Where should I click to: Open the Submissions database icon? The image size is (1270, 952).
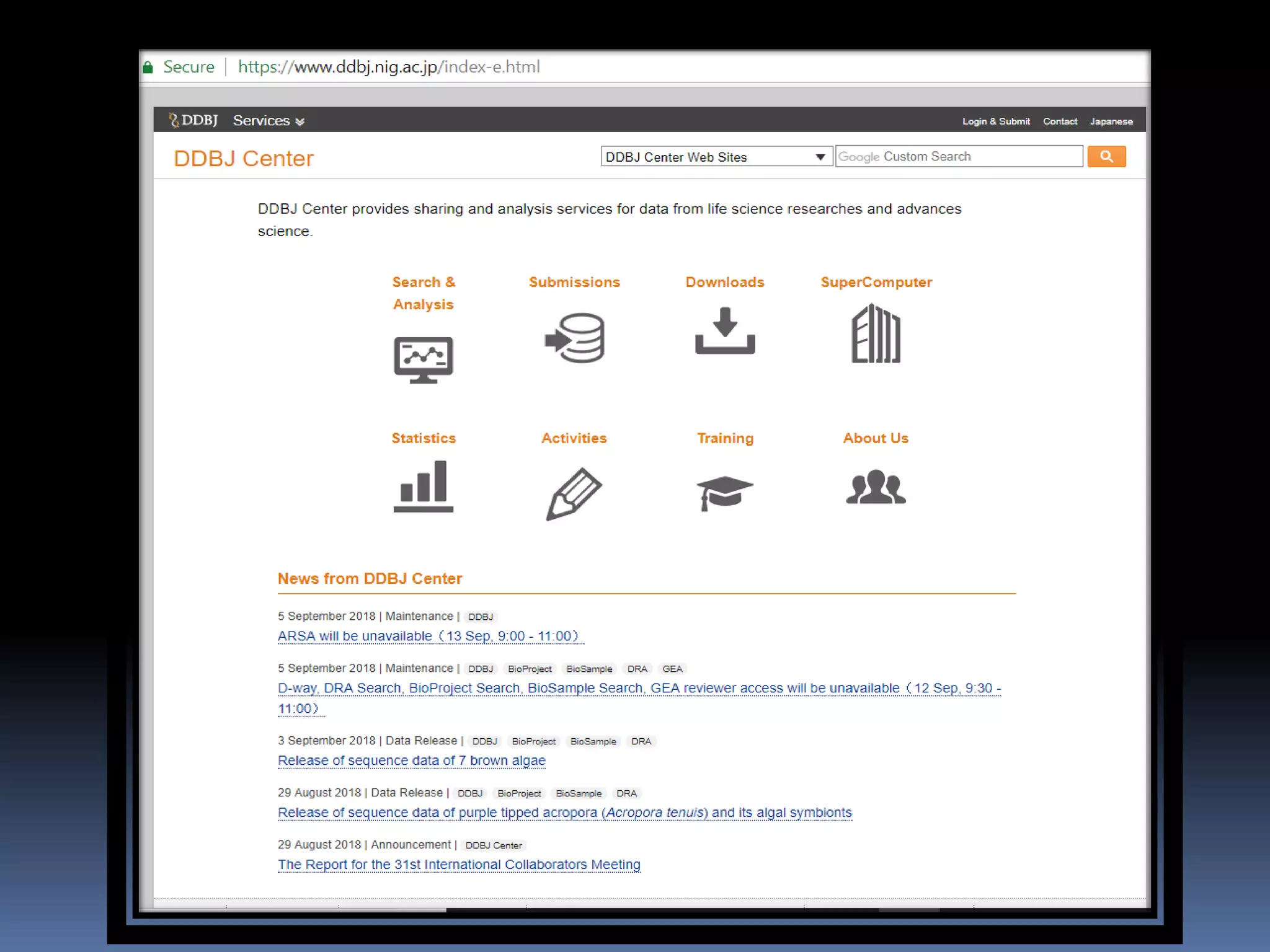[x=575, y=338]
